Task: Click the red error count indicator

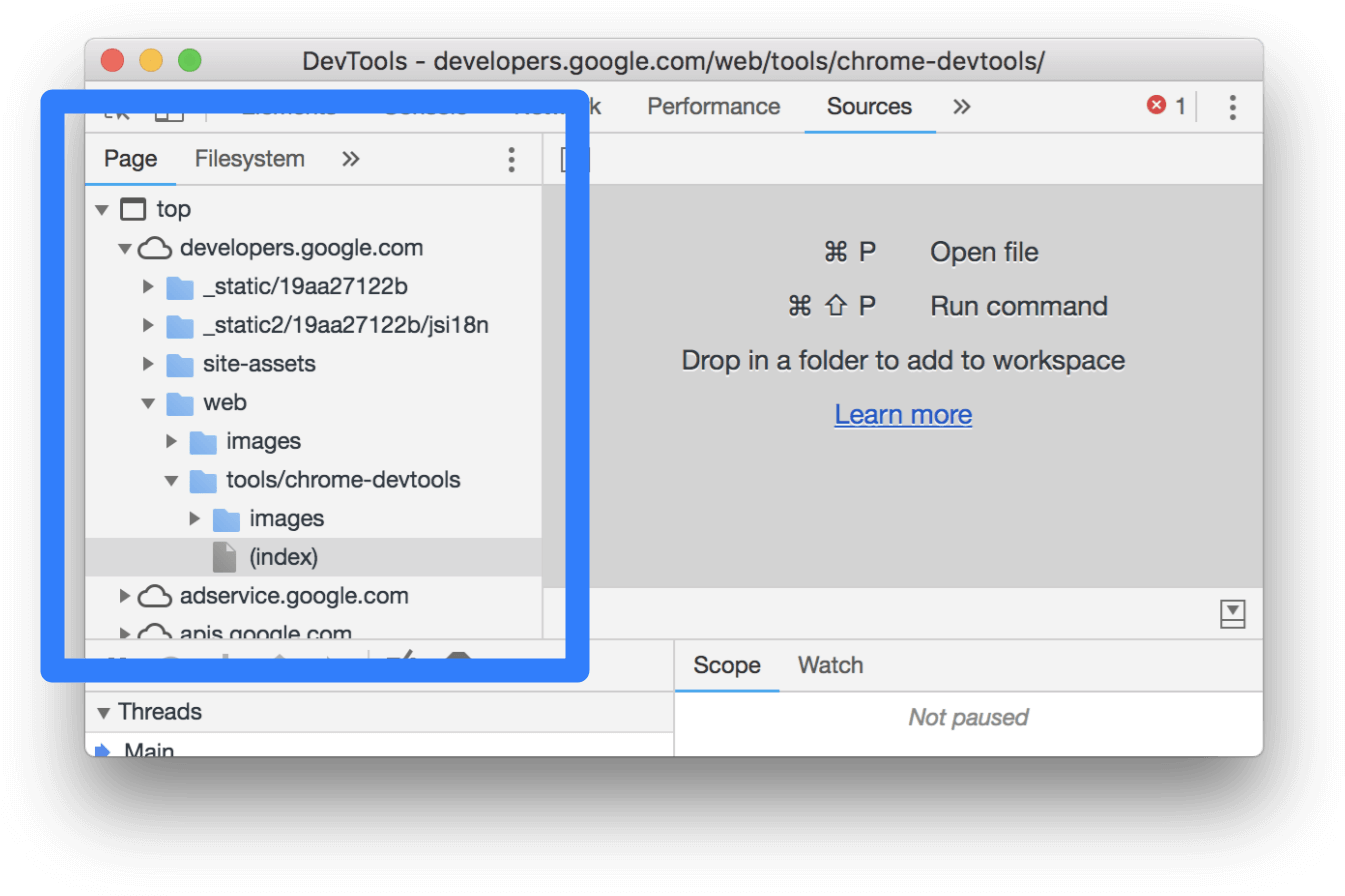Action: point(1166,106)
